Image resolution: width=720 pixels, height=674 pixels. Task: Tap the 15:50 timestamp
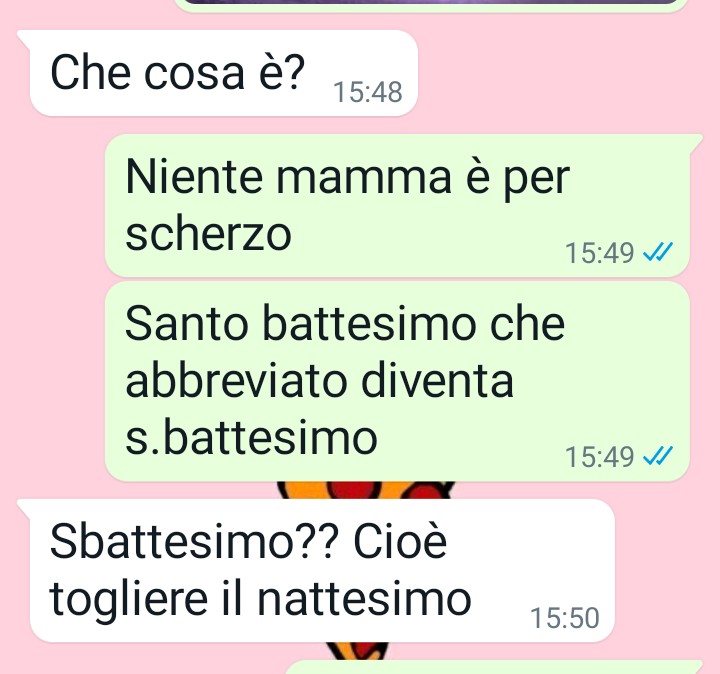click(565, 618)
